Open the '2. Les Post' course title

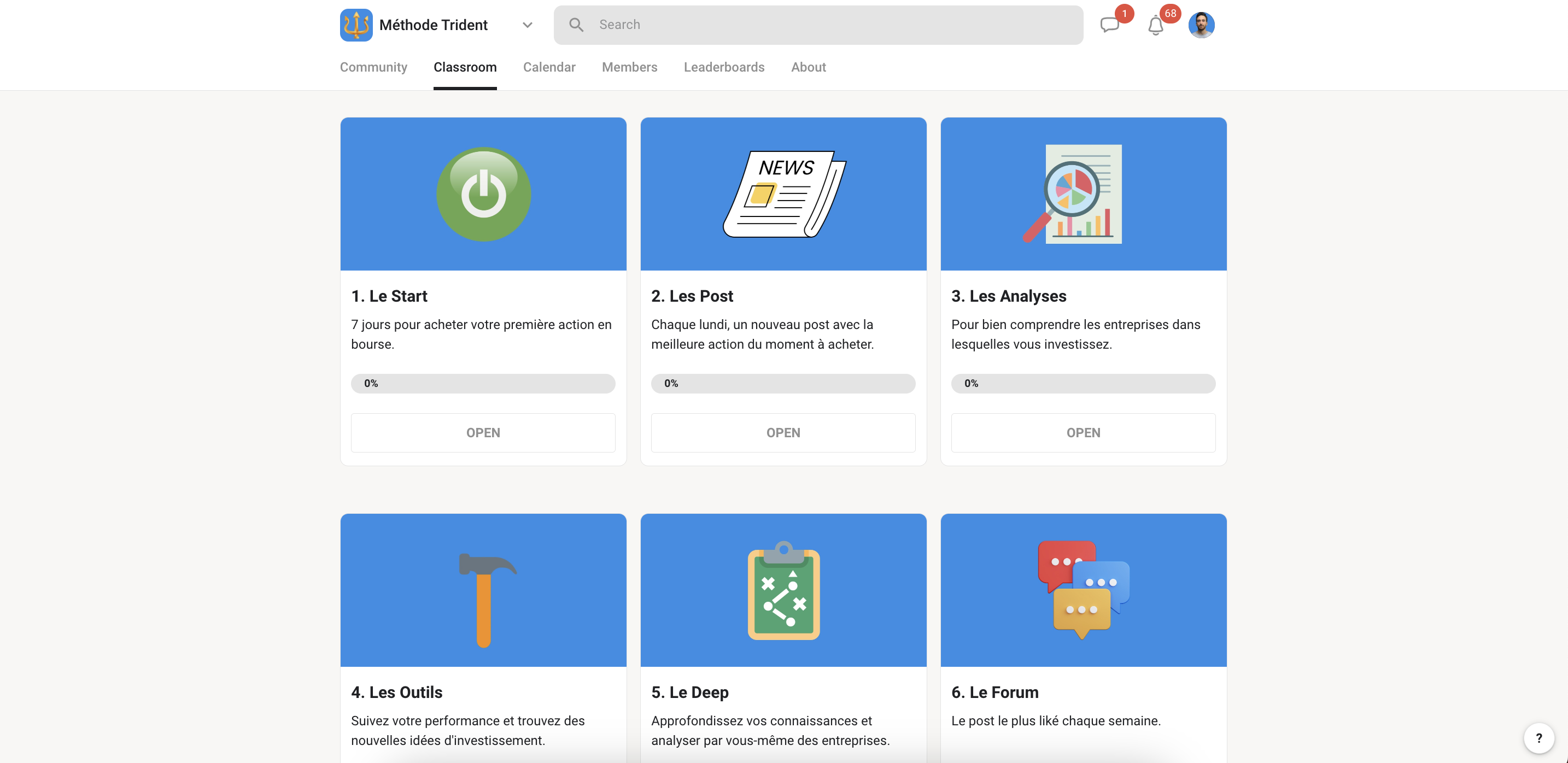[692, 296]
